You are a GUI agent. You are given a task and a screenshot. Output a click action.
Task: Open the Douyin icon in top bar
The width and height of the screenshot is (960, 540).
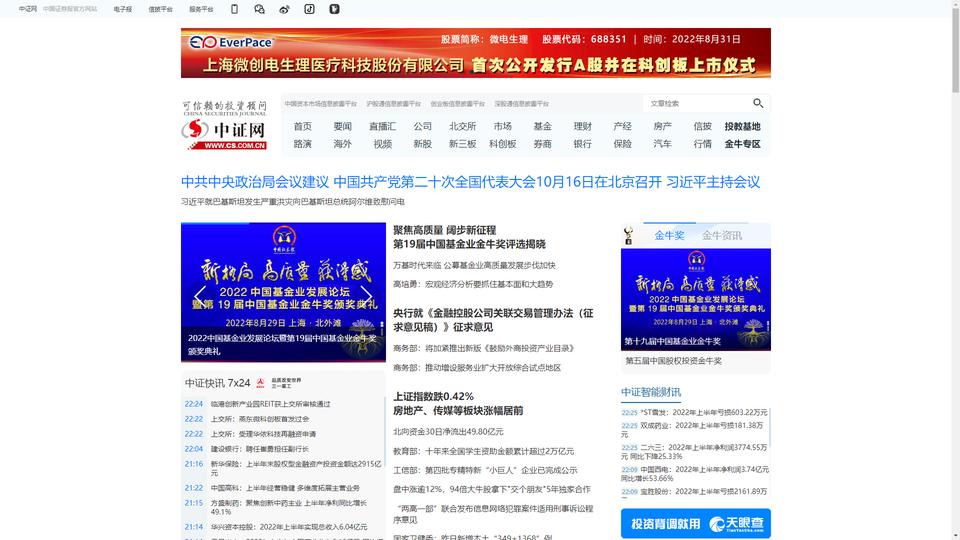click(309, 9)
